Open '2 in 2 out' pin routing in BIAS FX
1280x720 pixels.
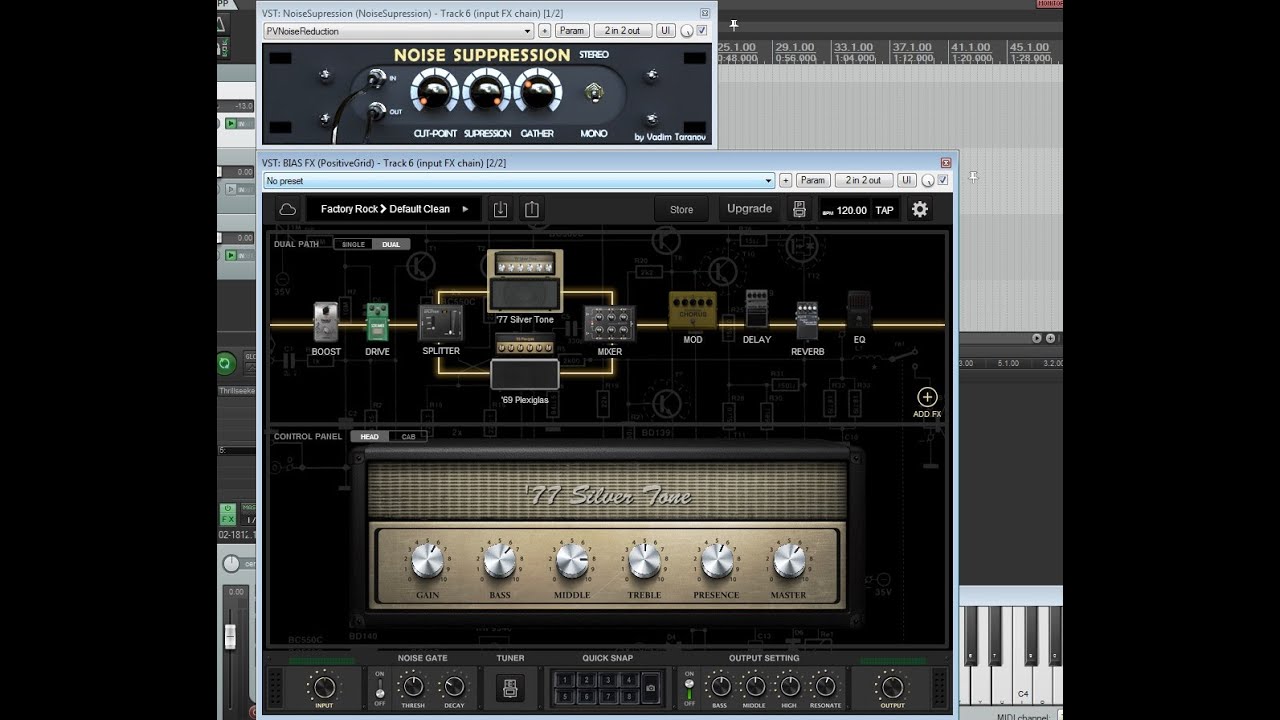click(x=864, y=181)
